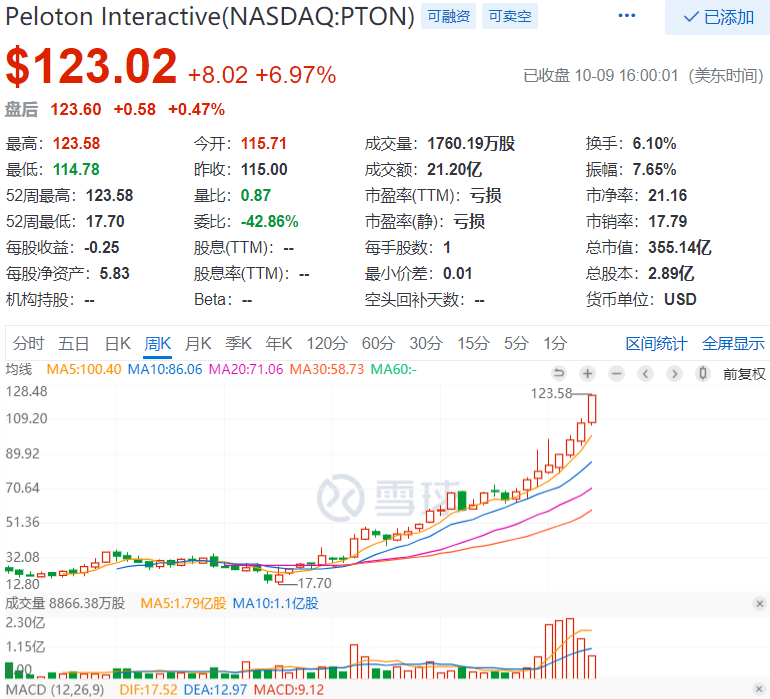Click the volume MA5:1.79亿股 label
Screen dimensions: 770x699
pyautogui.click(x=183, y=603)
